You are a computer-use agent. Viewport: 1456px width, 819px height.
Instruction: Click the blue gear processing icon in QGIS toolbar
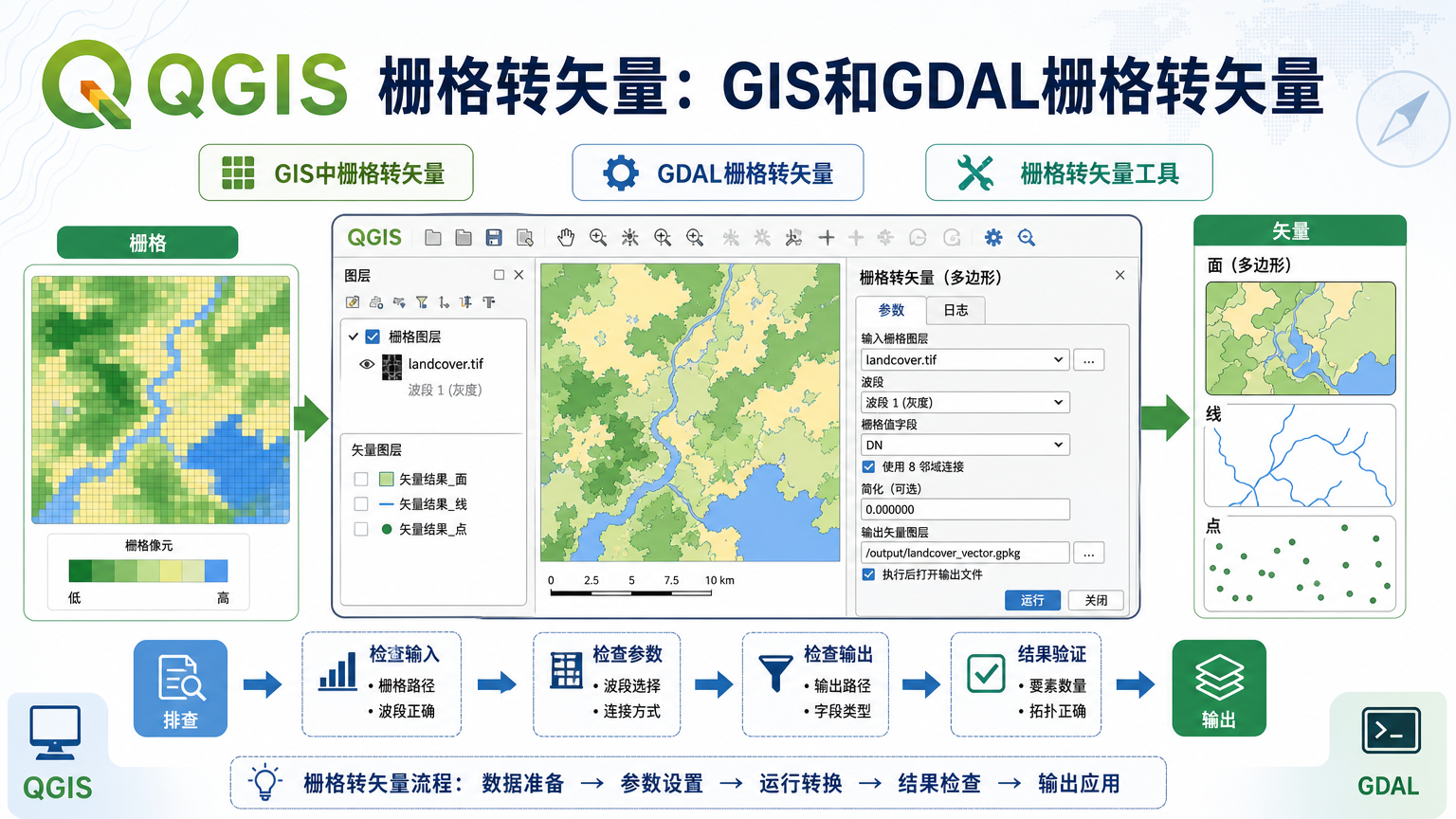992,238
